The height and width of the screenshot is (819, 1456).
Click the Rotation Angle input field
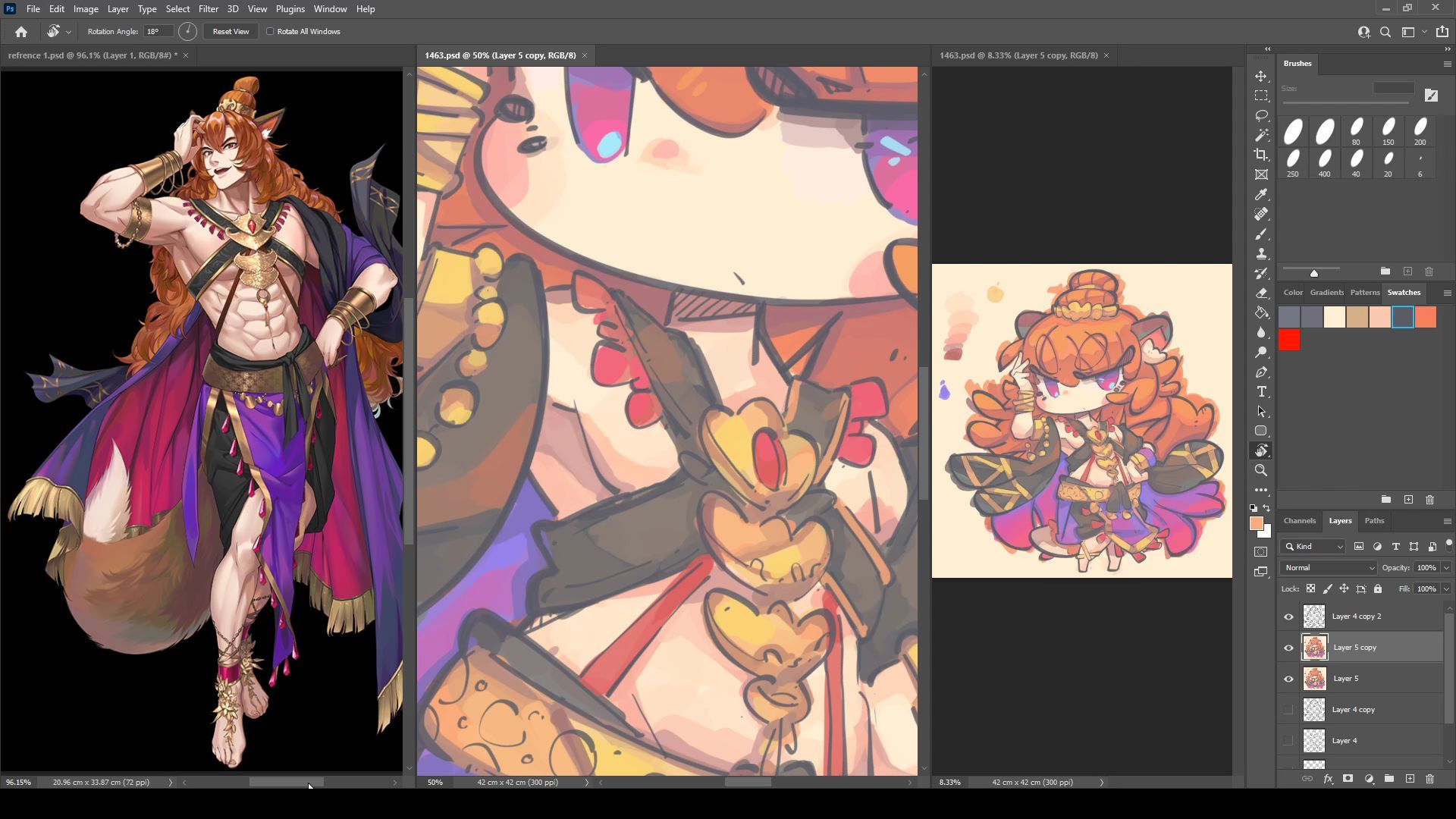[158, 32]
